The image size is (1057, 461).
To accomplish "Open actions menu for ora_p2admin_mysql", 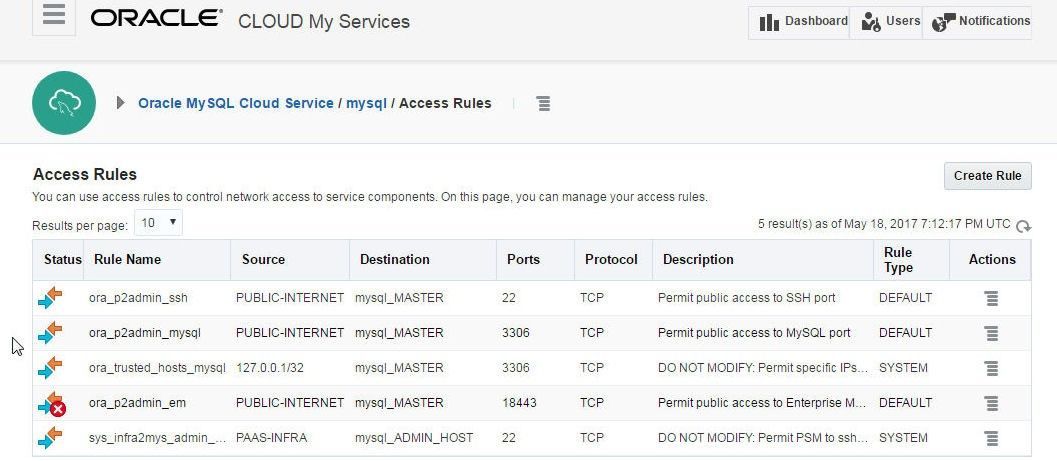I will click(x=991, y=333).
